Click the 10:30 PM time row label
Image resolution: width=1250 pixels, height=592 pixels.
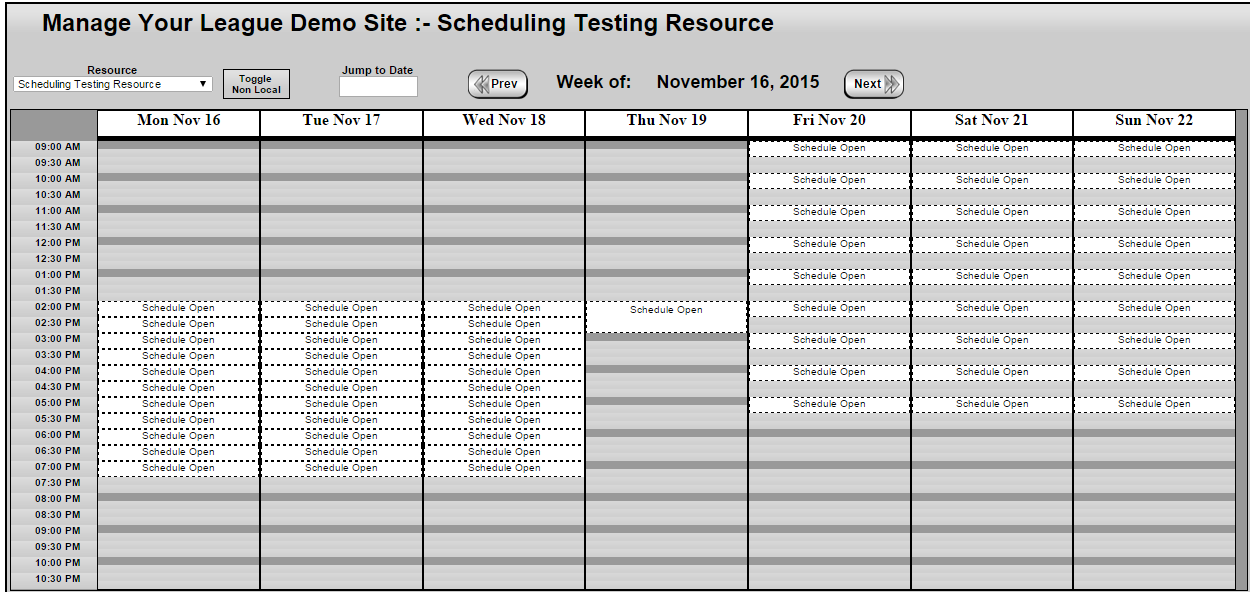[x=57, y=579]
